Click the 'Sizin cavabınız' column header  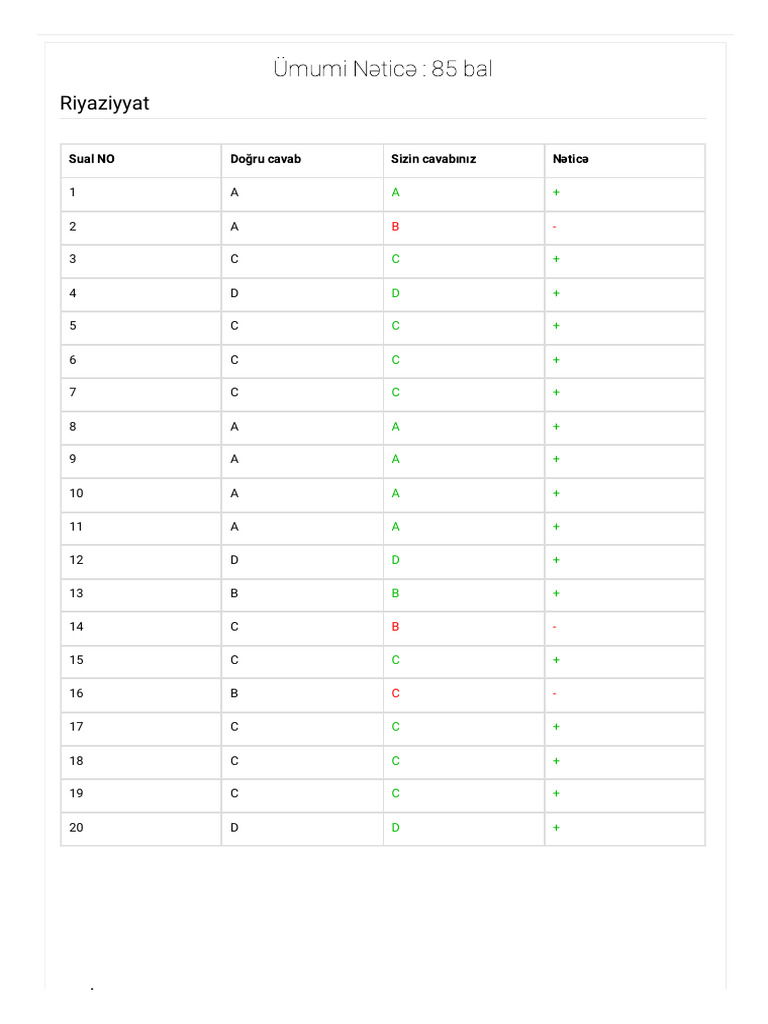pyautogui.click(x=434, y=159)
